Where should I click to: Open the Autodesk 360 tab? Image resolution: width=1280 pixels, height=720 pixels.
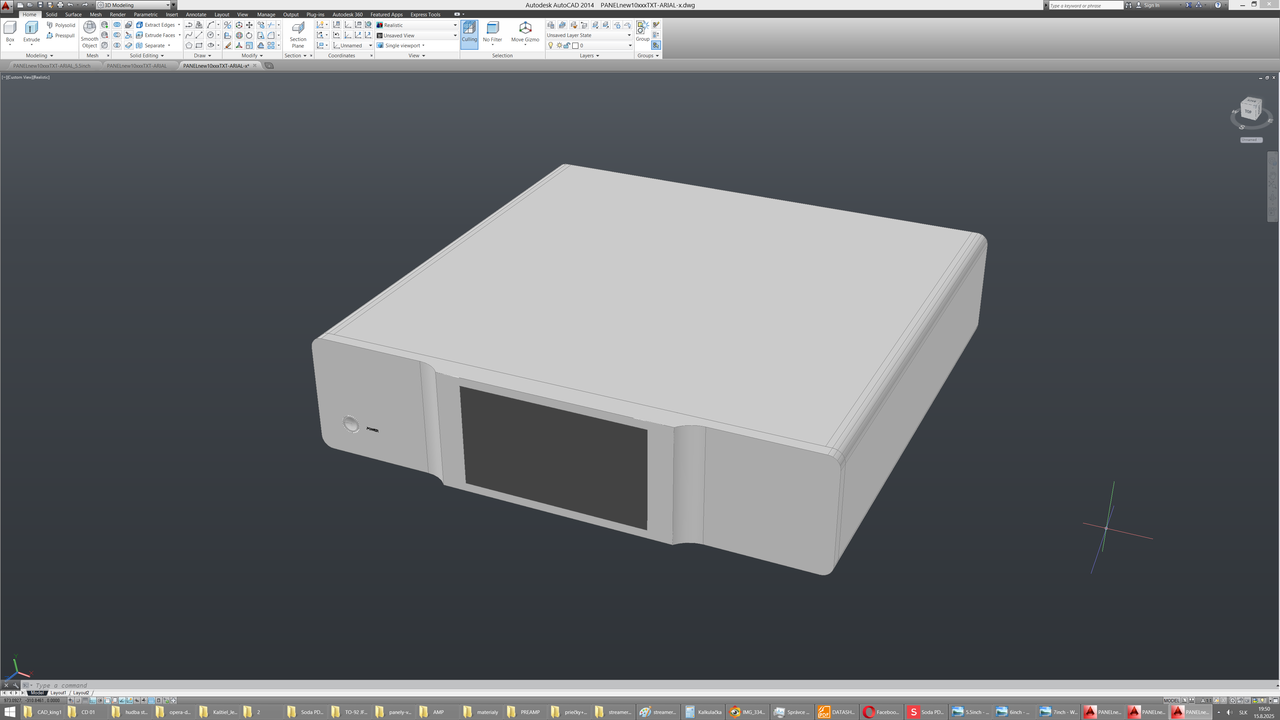point(348,14)
